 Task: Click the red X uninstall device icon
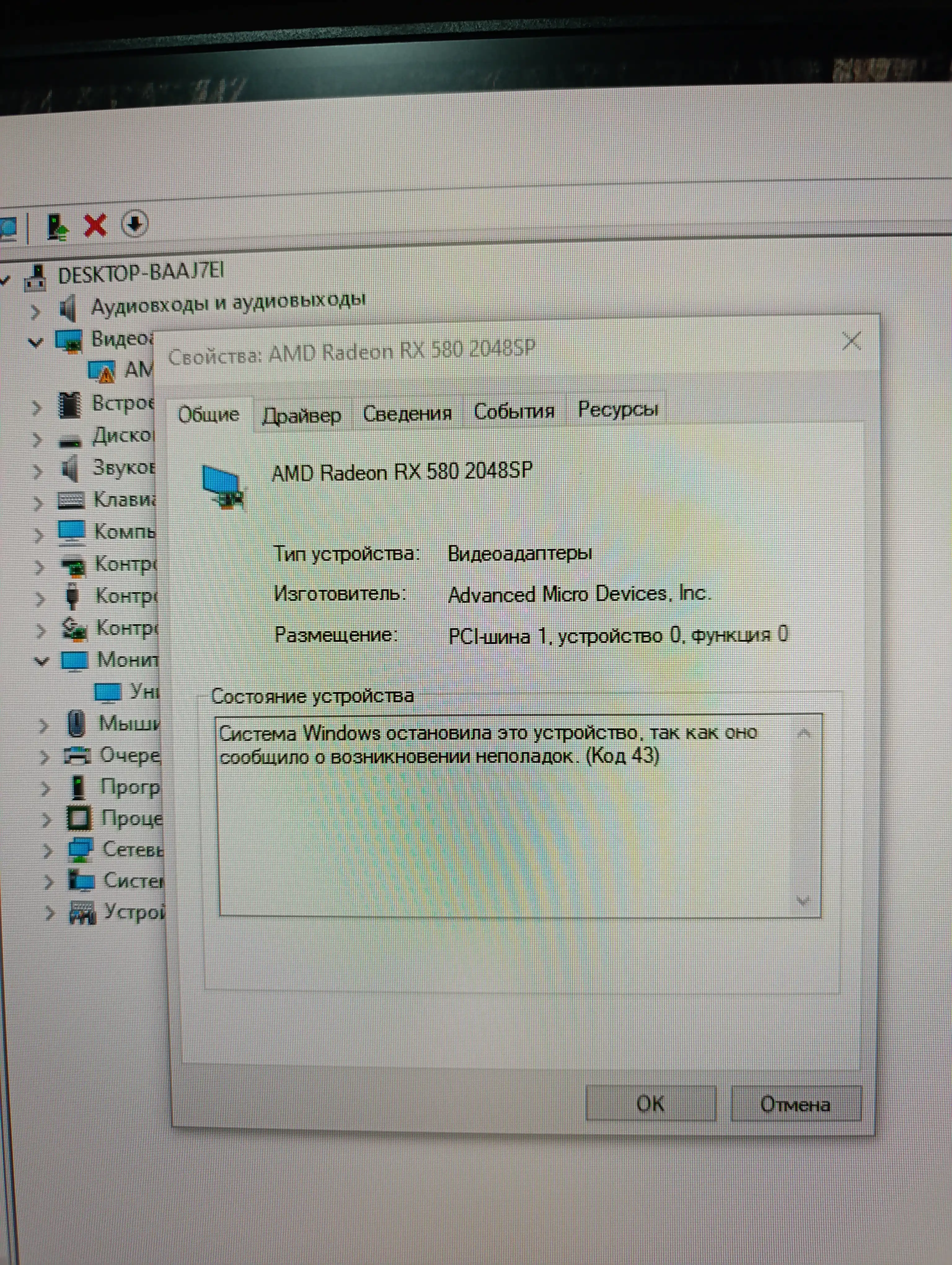tap(95, 225)
